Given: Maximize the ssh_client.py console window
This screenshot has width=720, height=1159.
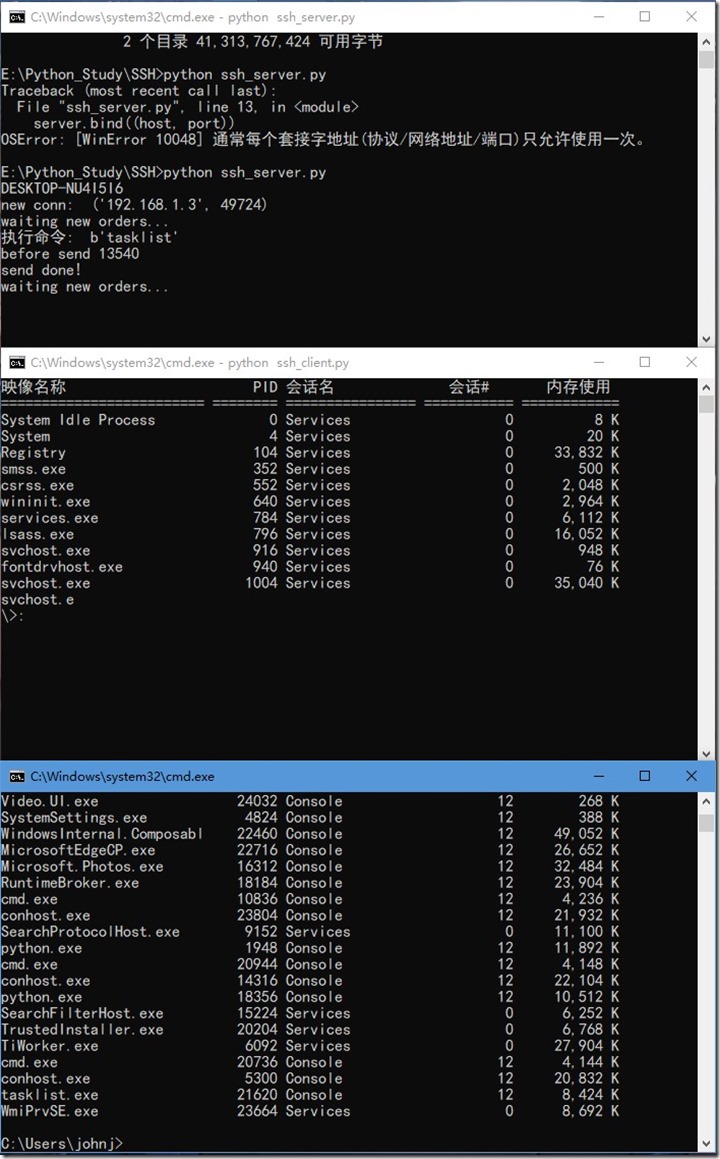Looking at the screenshot, I should 645,362.
